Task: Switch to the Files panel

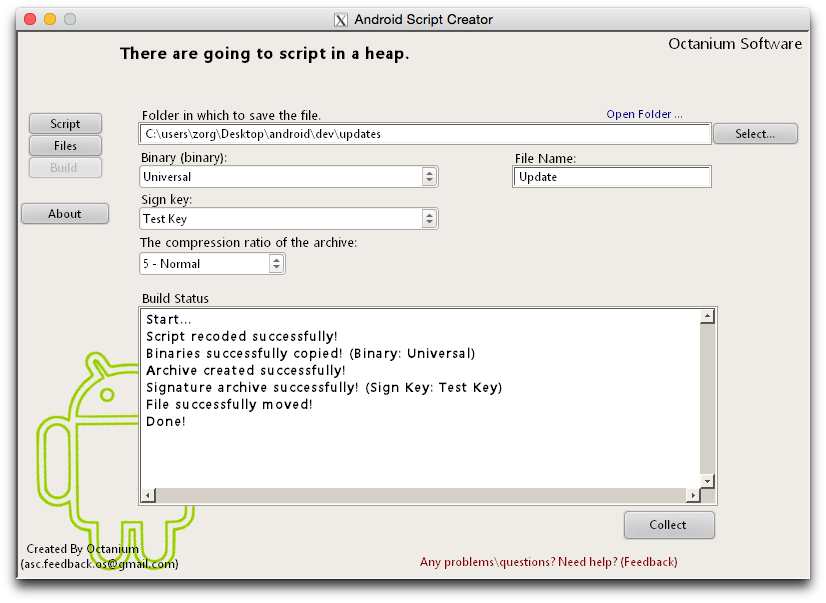Action: click(x=64, y=146)
